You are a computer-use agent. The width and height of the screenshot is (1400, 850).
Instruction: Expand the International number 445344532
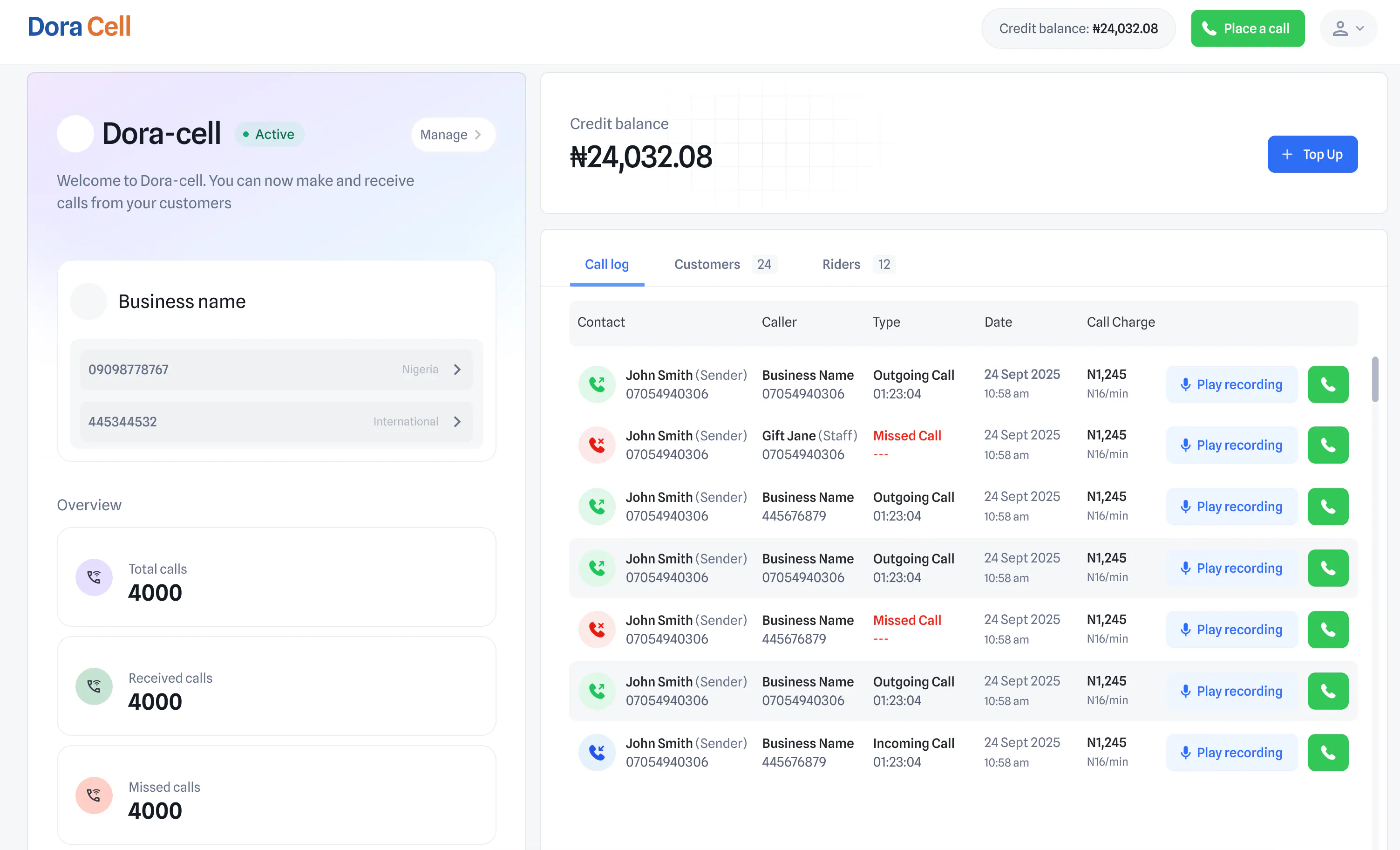click(276, 422)
